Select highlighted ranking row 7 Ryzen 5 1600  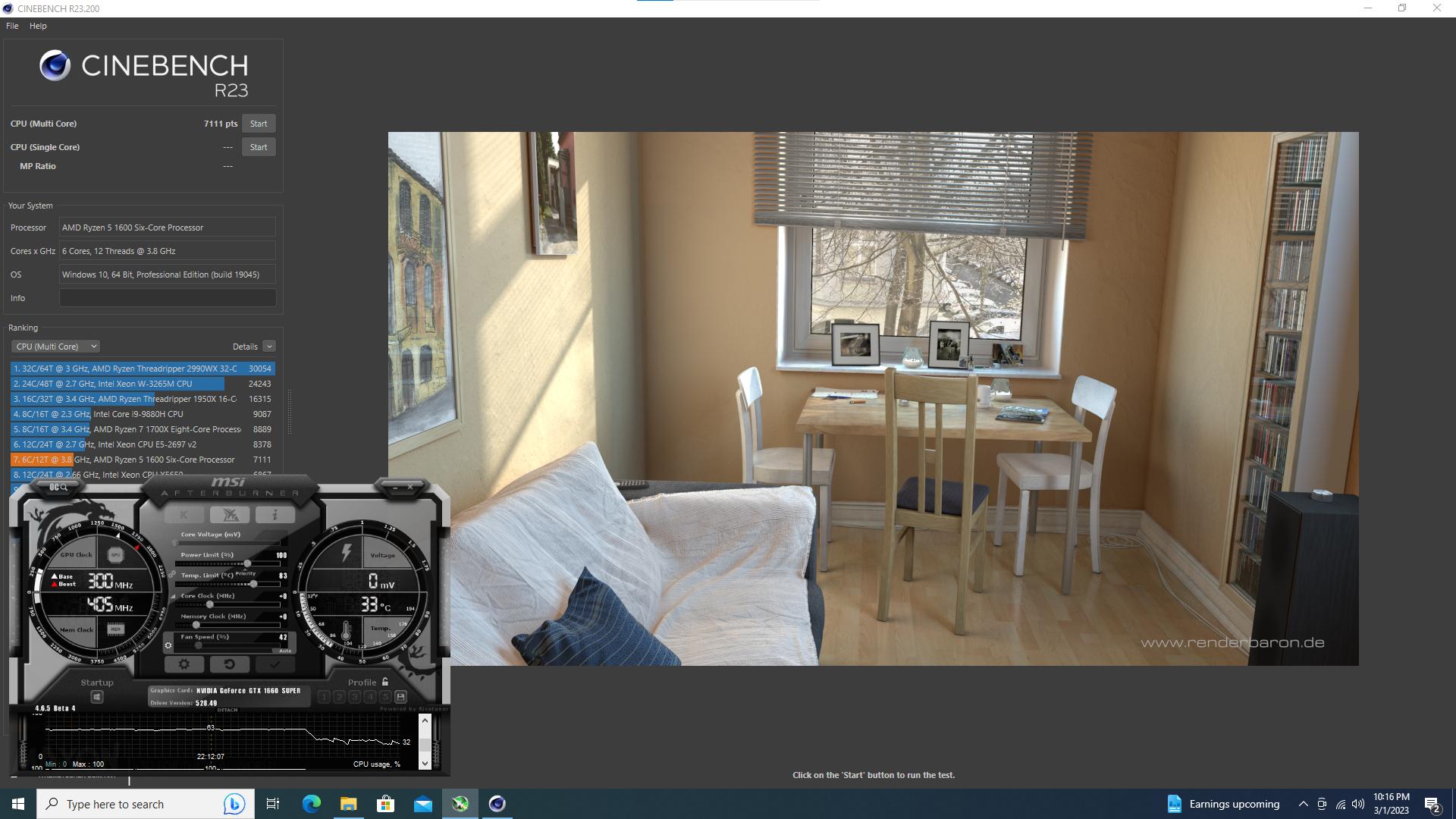tap(143, 460)
